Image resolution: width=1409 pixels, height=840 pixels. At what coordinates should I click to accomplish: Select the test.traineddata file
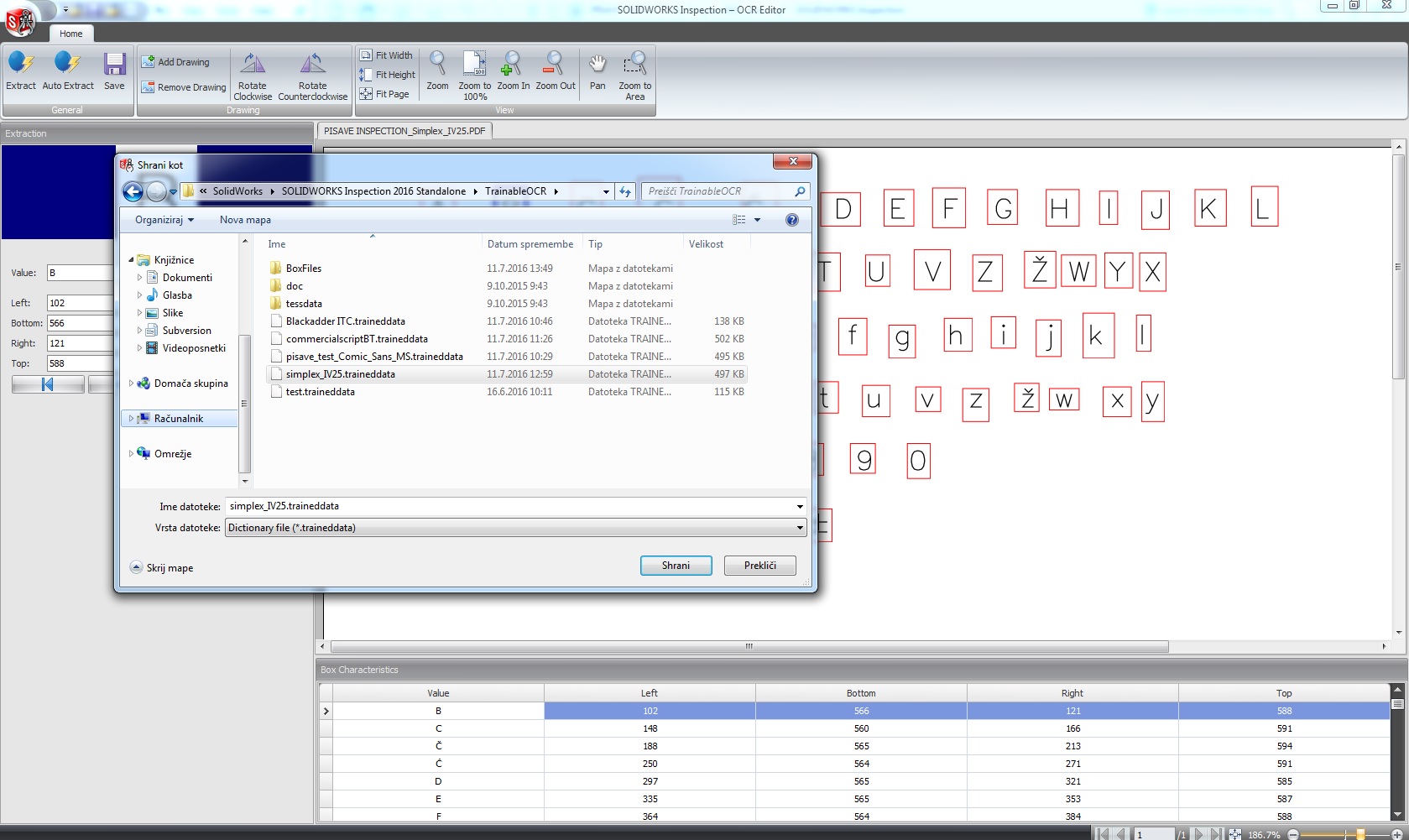[x=320, y=392]
